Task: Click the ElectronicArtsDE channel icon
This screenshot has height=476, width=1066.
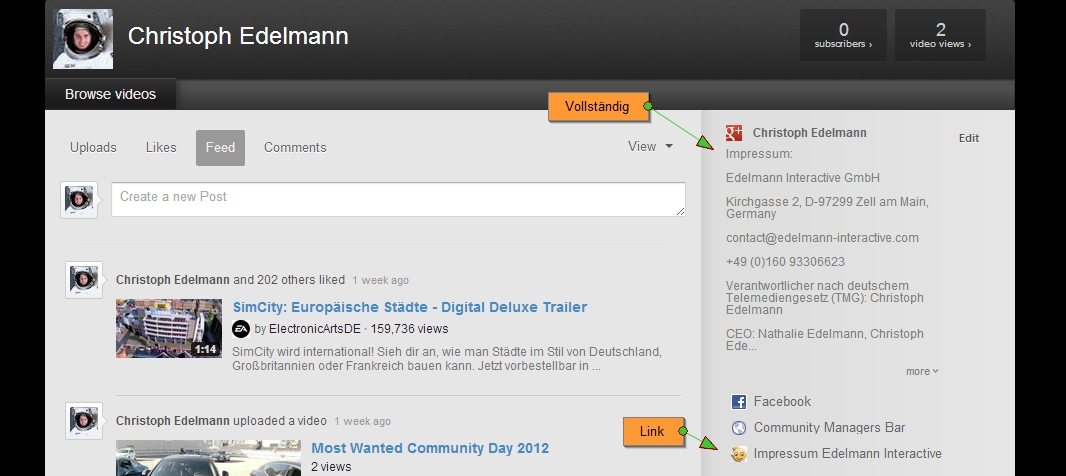Action: tap(241, 329)
